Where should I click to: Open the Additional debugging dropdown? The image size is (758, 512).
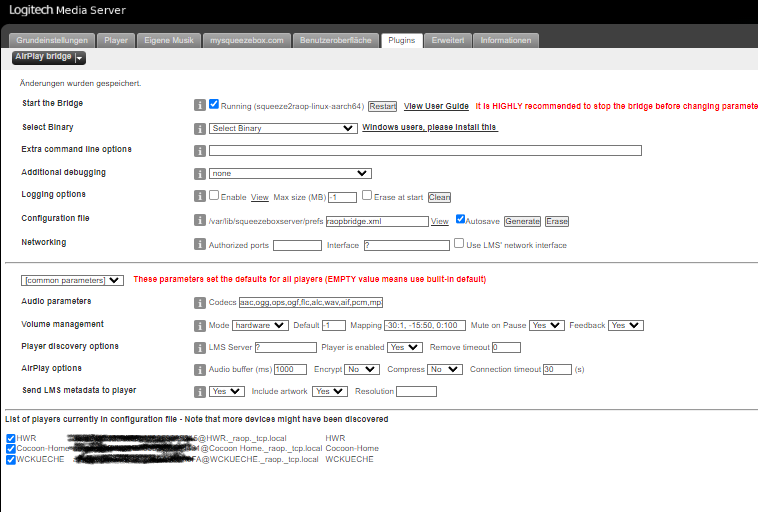coord(290,173)
